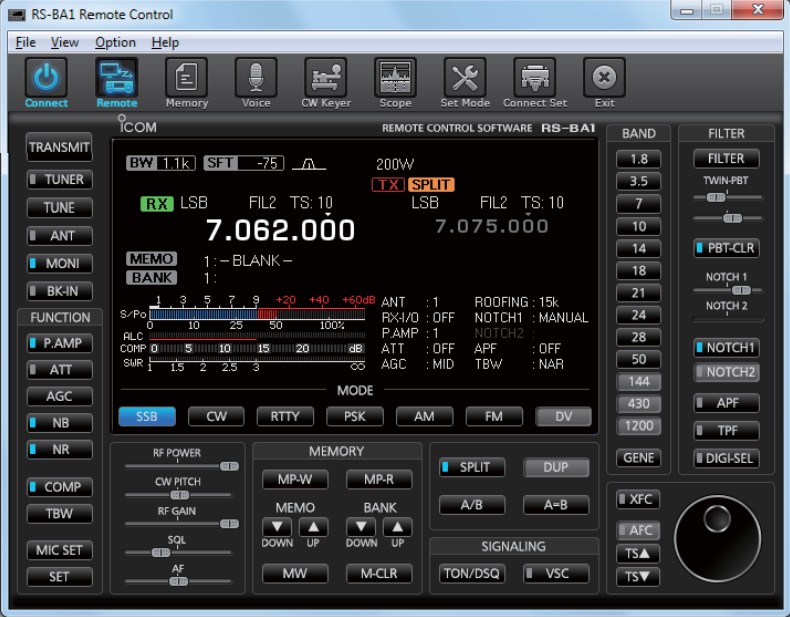Open the Remote toolbar icon
This screenshot has height=617, width=790.
[x=116, y=78]
